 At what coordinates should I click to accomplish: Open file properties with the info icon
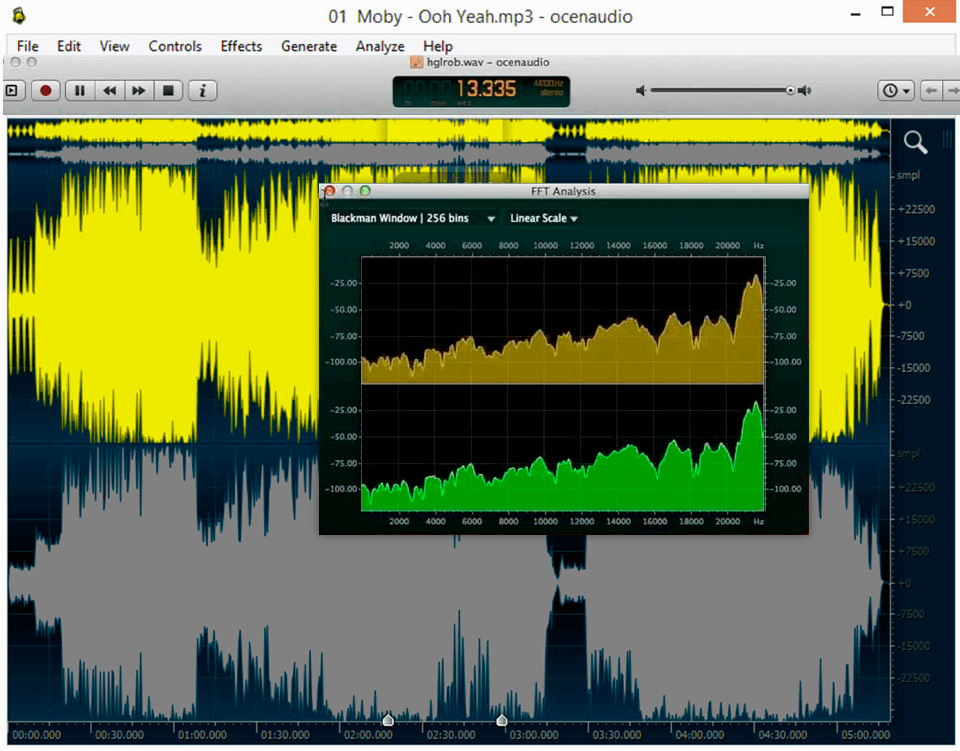click(202, 90)
